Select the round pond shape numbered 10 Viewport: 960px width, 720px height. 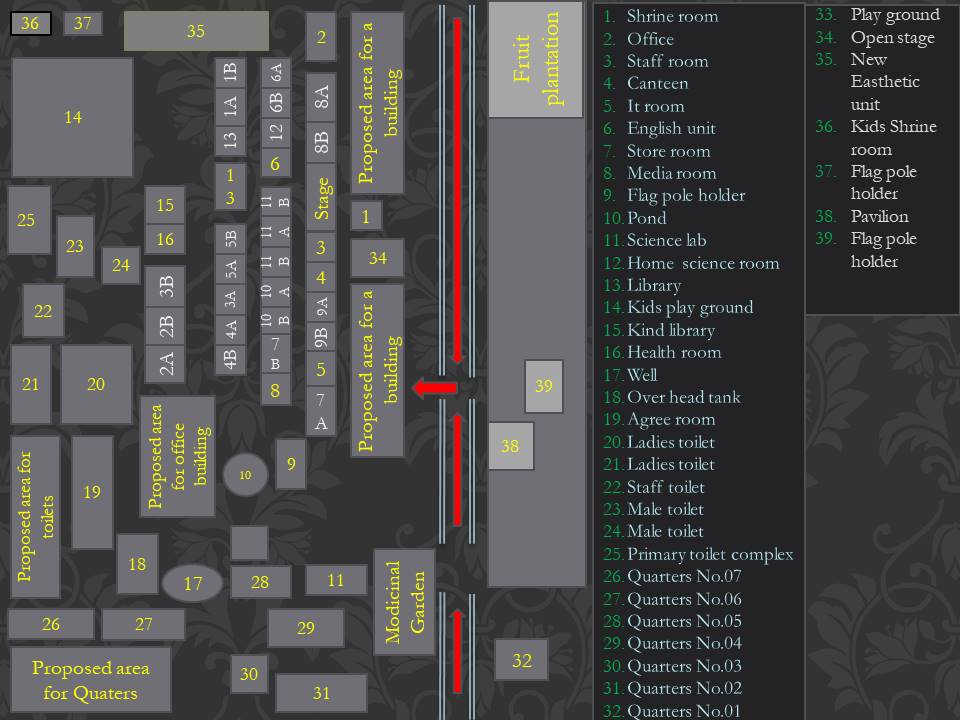pyautogui.click(x=245, y=475)
